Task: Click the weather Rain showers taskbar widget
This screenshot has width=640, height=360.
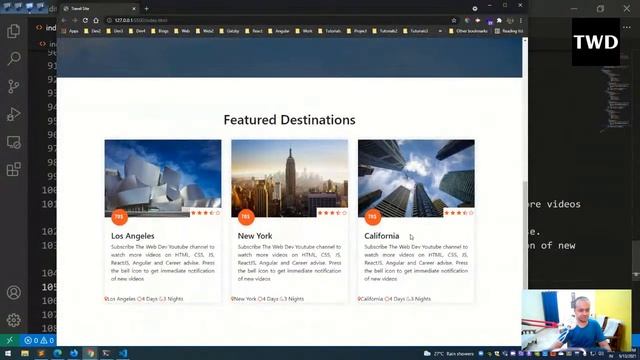Action: click(x=449, y=353)
